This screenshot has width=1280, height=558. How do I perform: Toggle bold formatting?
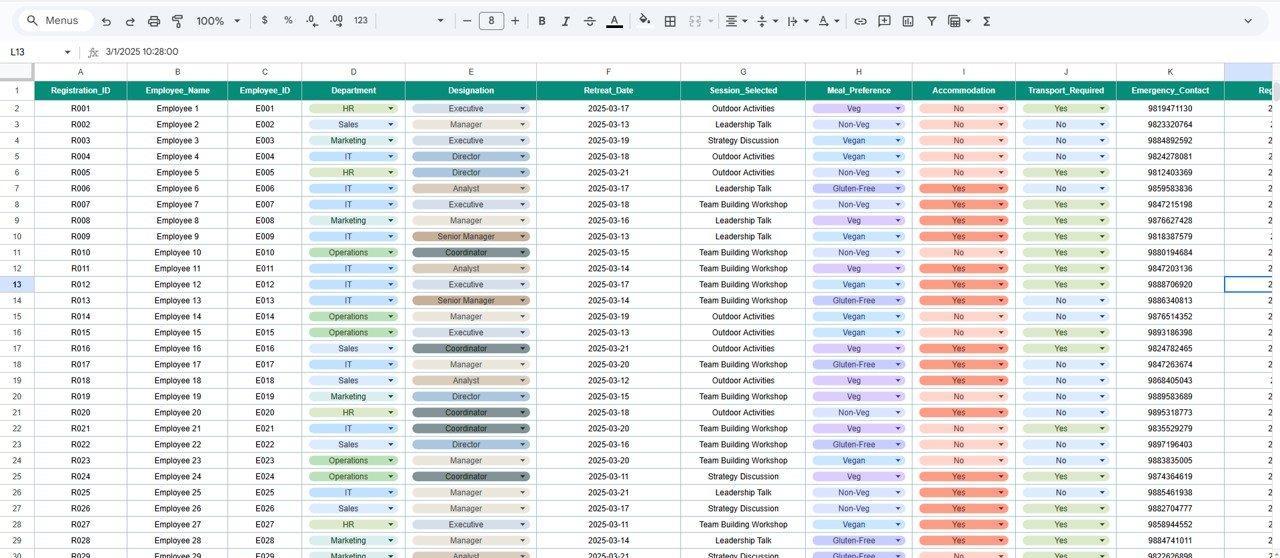pos(542,21)
